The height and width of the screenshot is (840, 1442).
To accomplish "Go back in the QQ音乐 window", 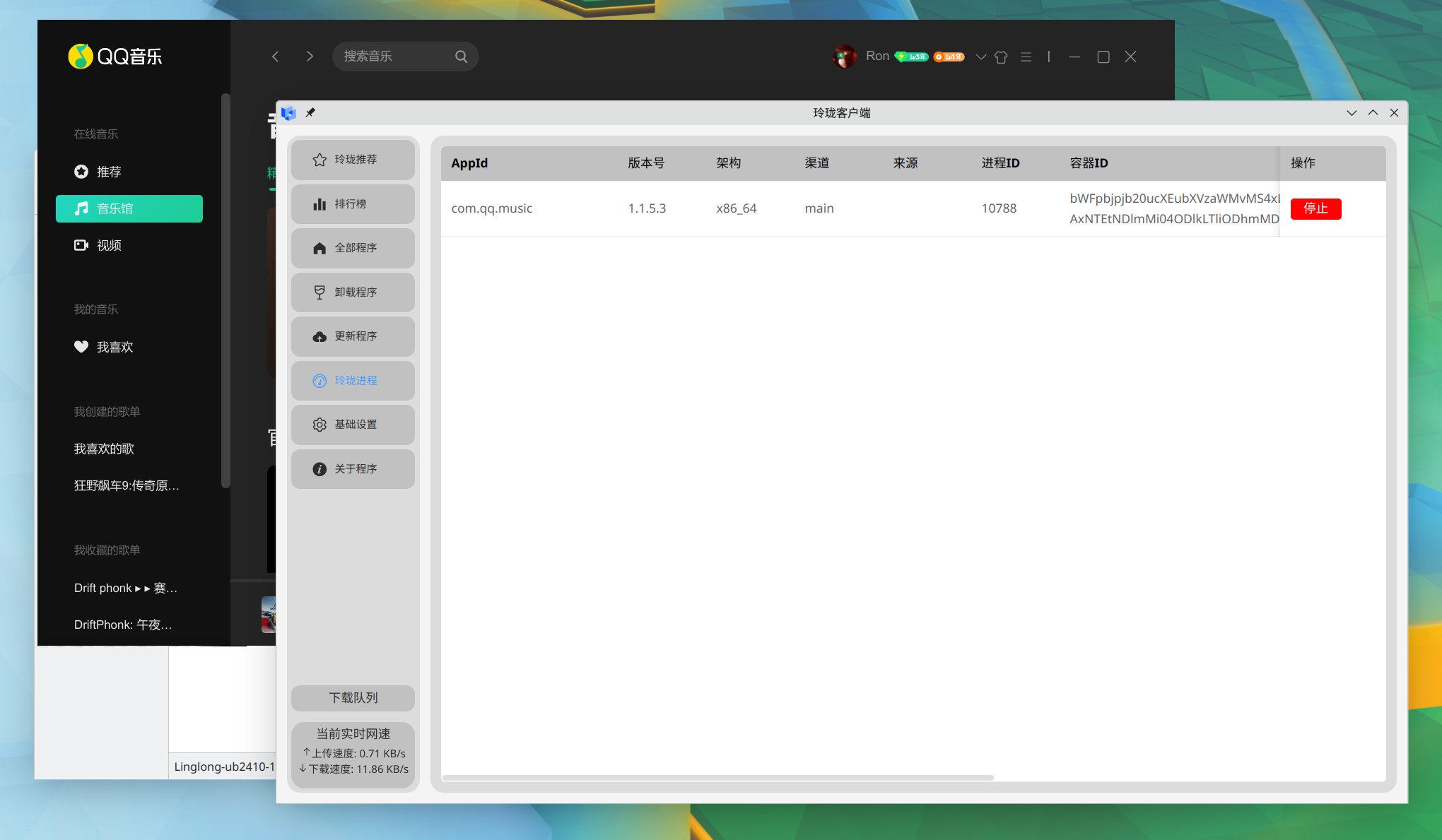I will click(276, 57).
